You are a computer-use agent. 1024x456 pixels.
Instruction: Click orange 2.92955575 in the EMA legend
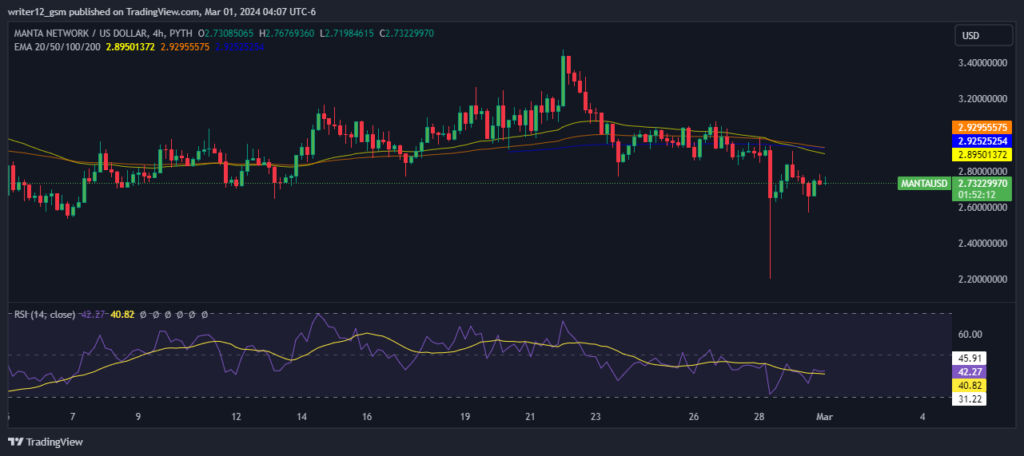pyautogui.click(x=185, y=47)
